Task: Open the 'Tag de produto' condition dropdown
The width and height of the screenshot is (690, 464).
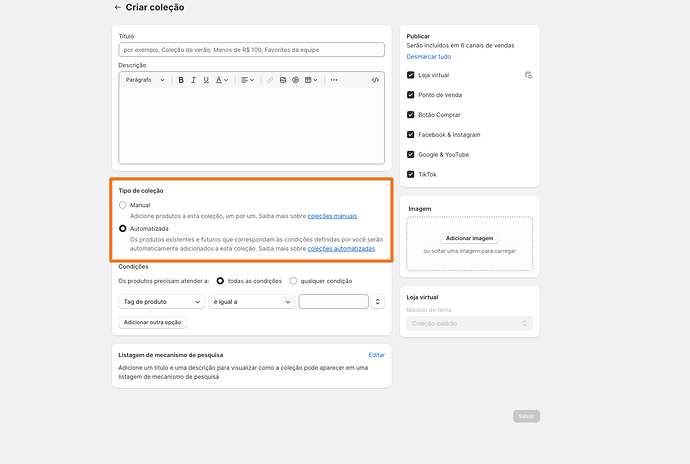Action: (160, 301)
